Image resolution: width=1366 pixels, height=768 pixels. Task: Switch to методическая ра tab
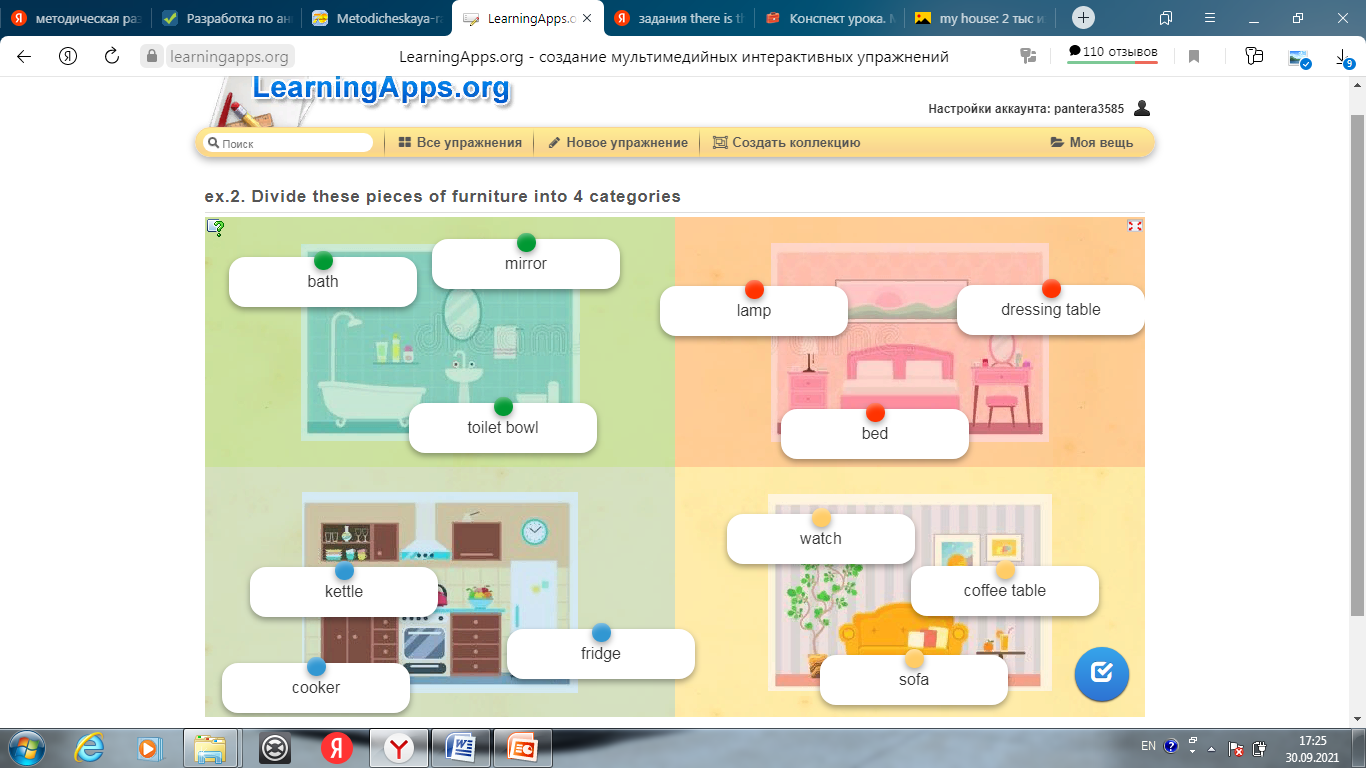(x=76, y=18)
